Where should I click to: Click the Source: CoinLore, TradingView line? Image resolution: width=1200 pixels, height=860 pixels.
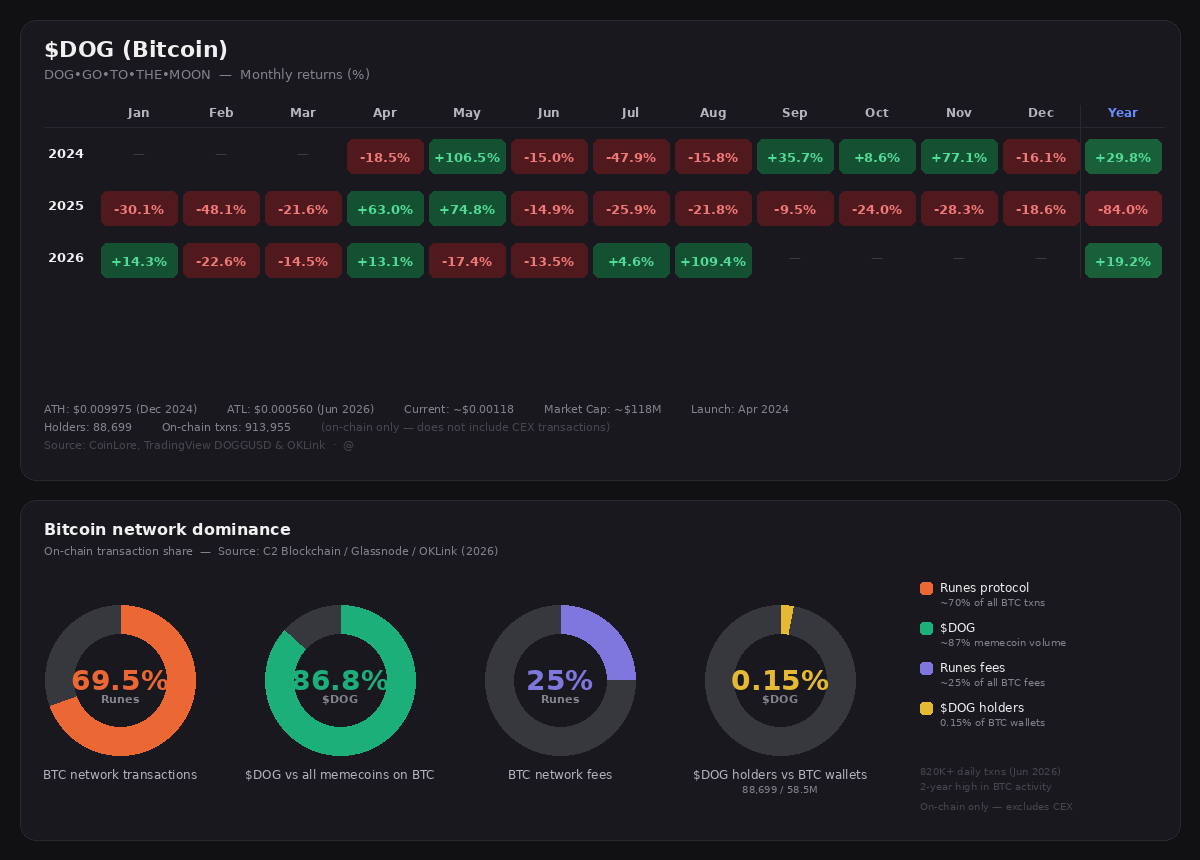[198, 445]
